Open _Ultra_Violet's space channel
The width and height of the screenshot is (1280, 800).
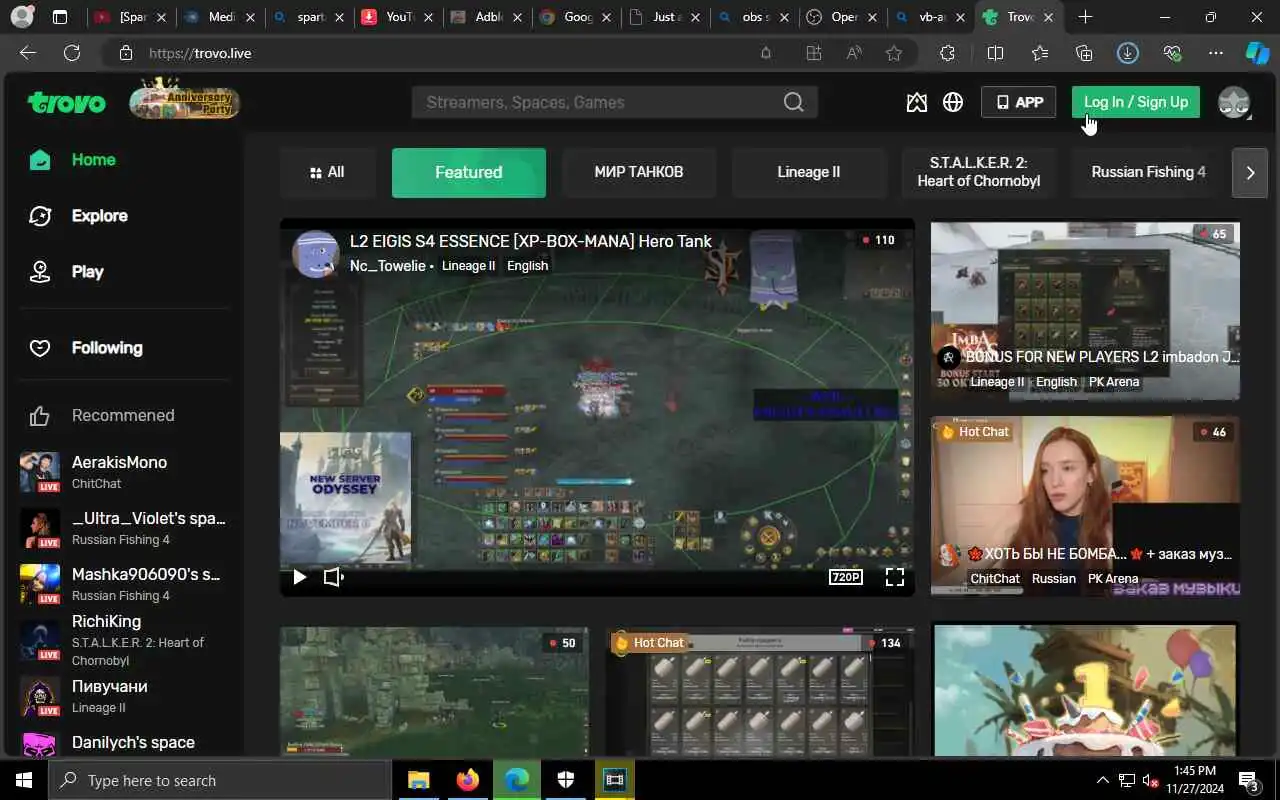click(123, 528)
